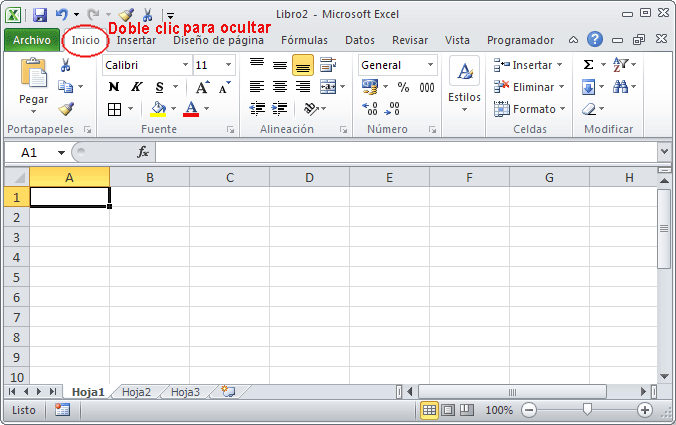The image size is (676, 425).
Task: Switch to the Fórmulas tab
Action: click(x=304, y=40)
